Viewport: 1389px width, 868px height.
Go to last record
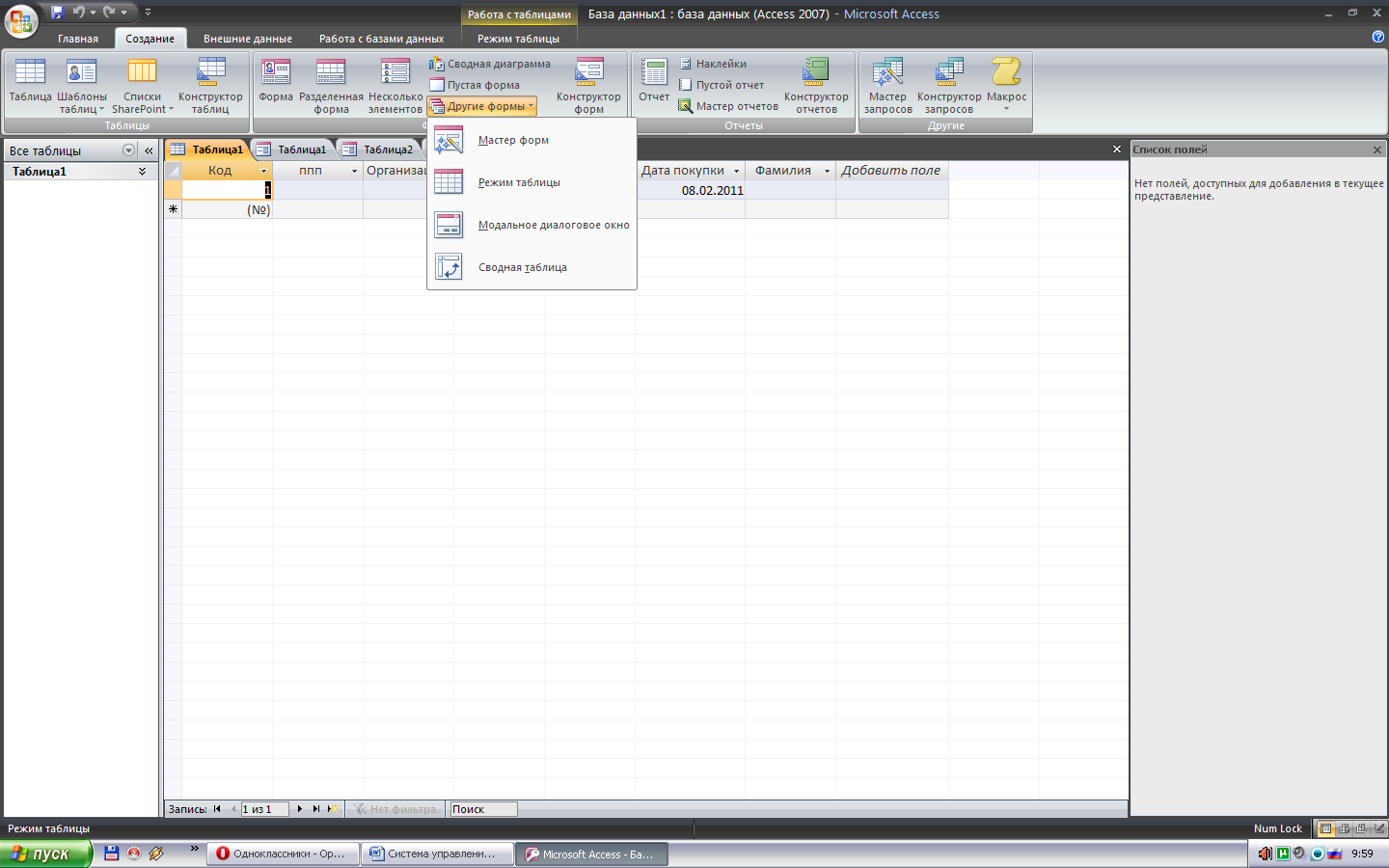315,809
